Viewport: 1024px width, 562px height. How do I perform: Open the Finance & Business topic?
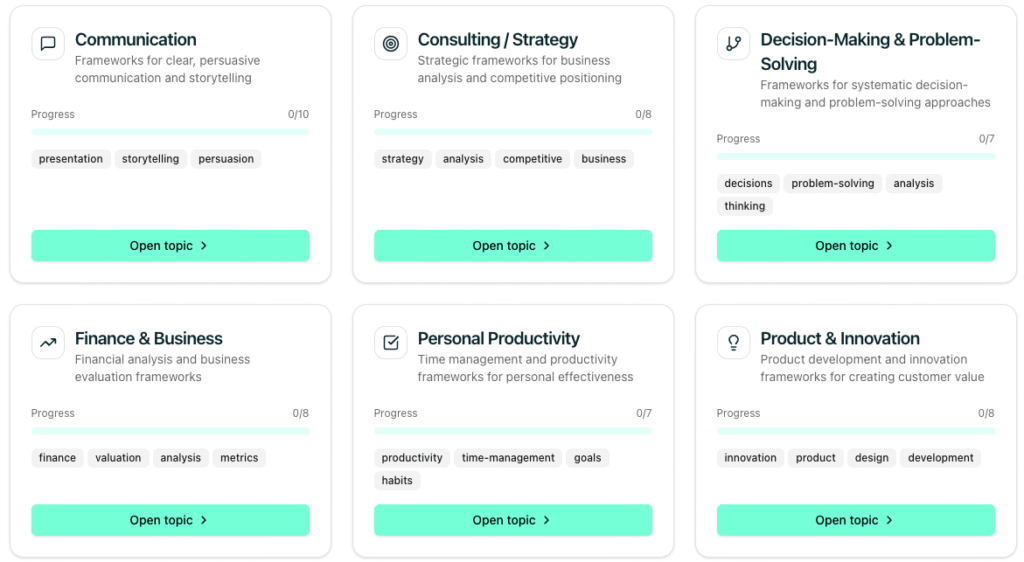(x=170, y=520)
